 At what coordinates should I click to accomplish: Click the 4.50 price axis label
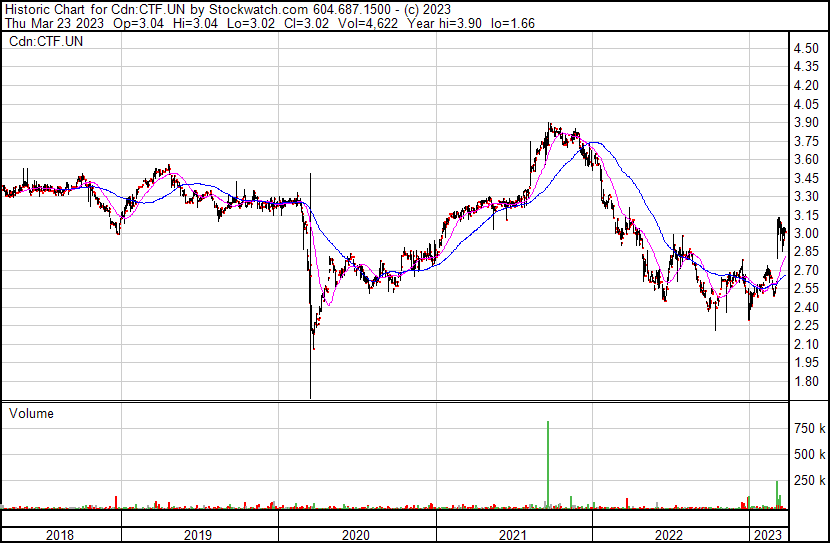click(x=804, y=48)
